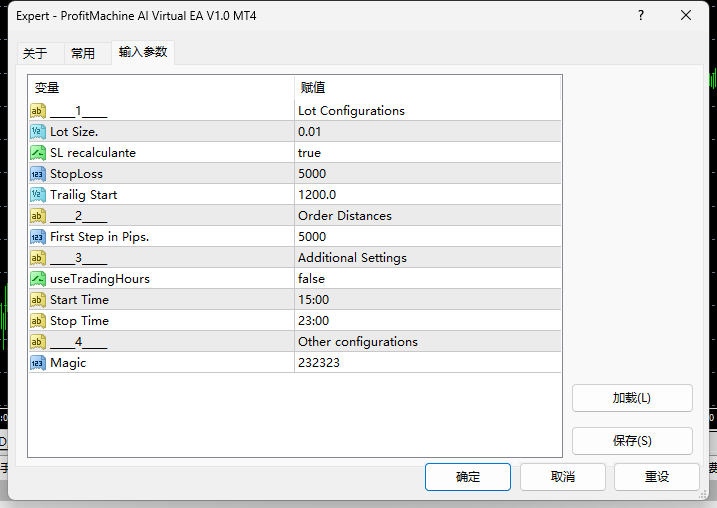
Task: Click the boolean icon next to SL recalculante
Action: (37, 153)
